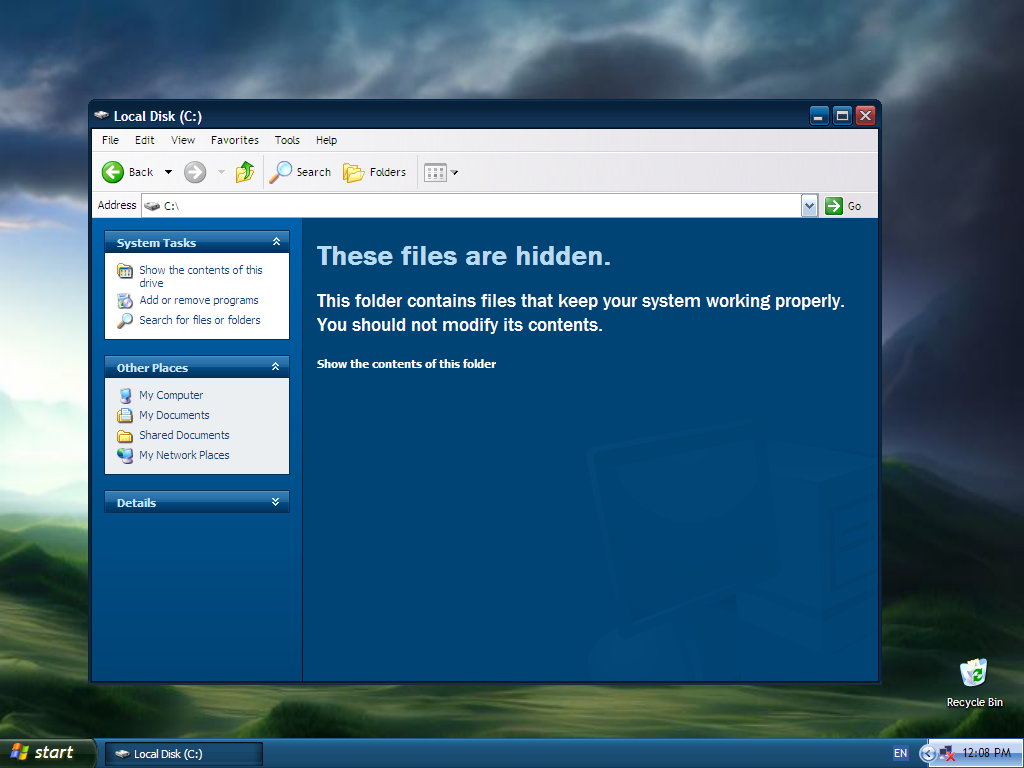Go up one folder level icon
The image size is (1024, 768).
click(x=245, y=172)
